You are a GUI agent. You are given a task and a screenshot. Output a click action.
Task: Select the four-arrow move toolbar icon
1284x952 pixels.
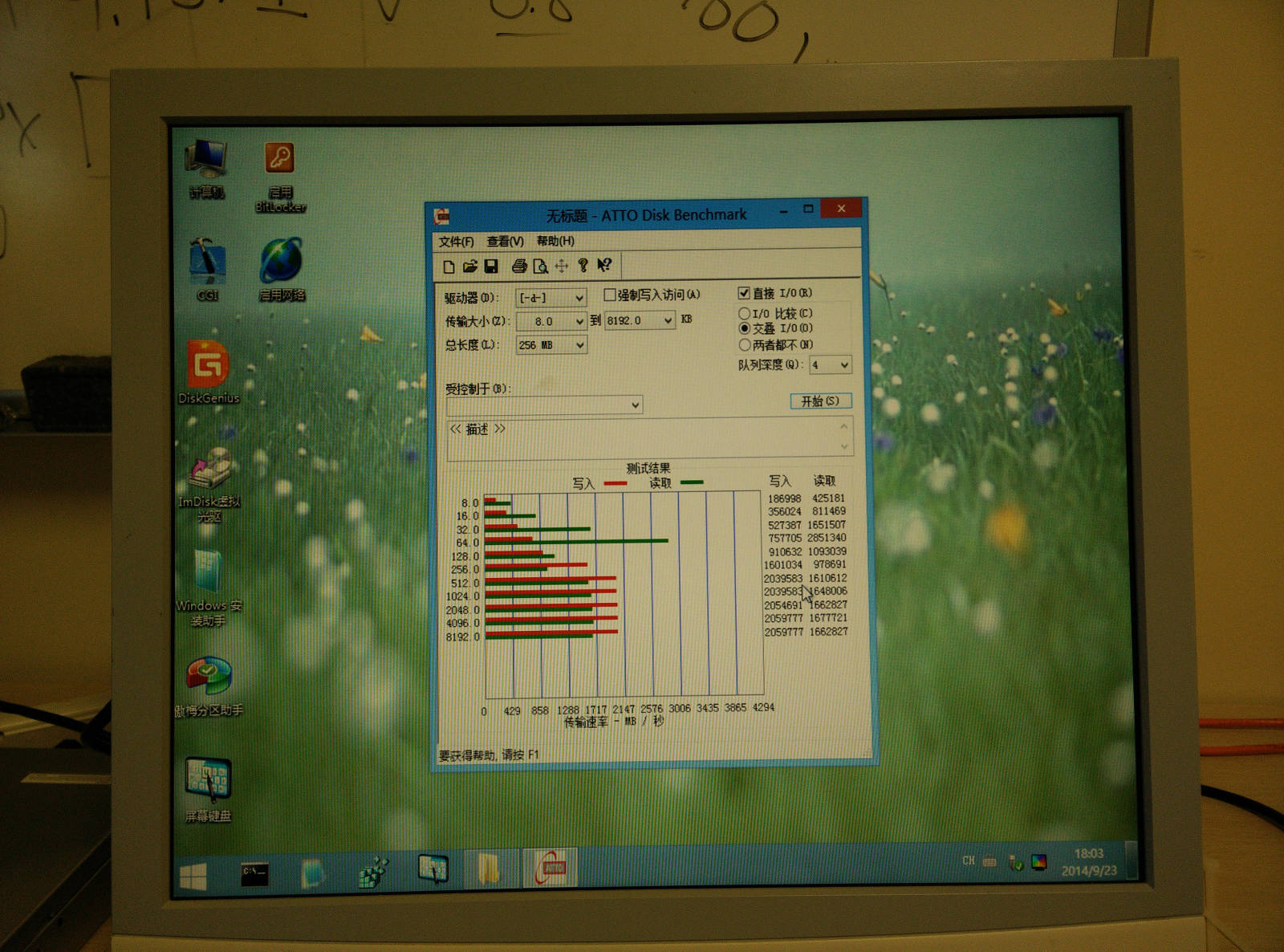click(561, 266)
